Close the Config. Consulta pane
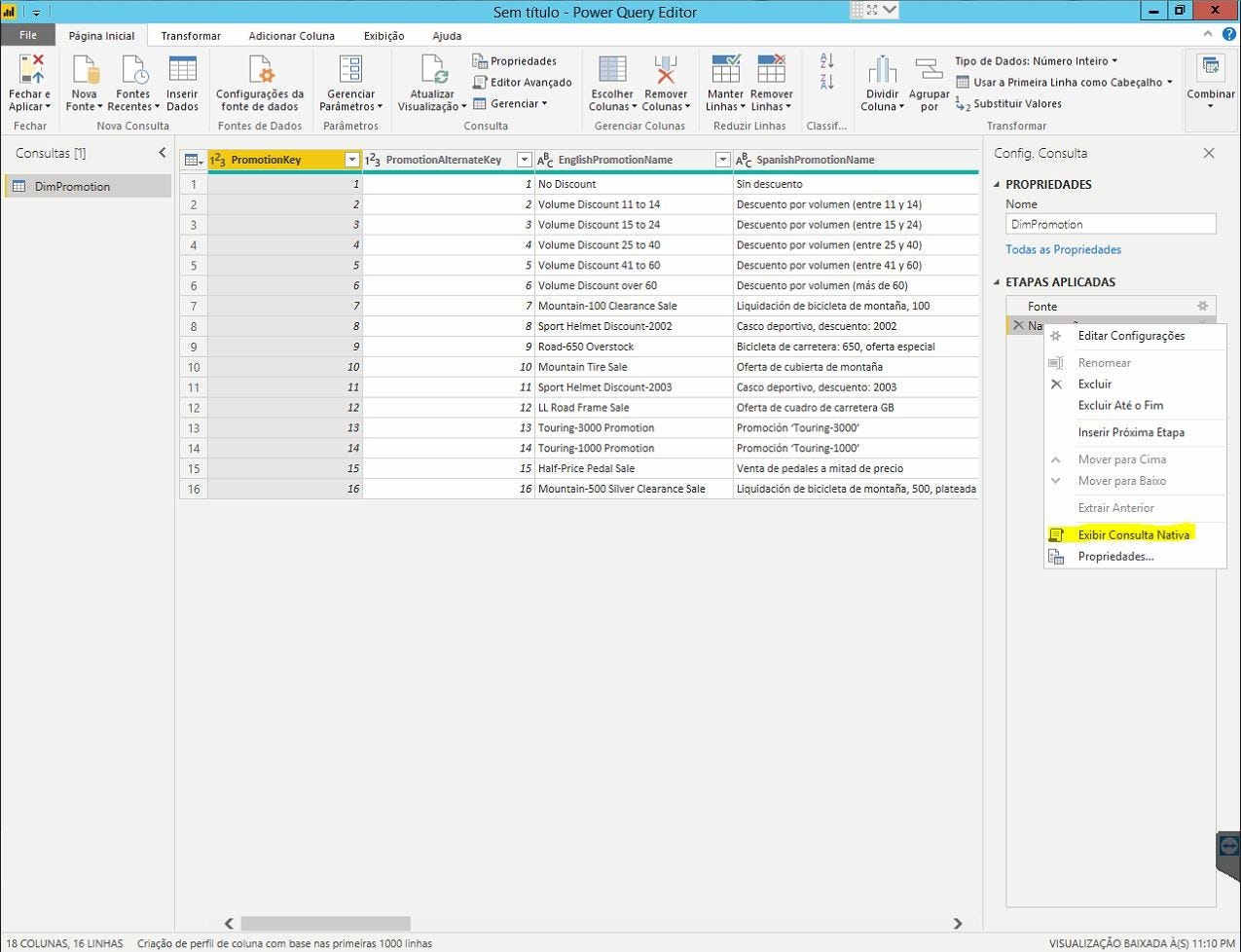The image size is (1241, 952). [x=1209, y=153]
